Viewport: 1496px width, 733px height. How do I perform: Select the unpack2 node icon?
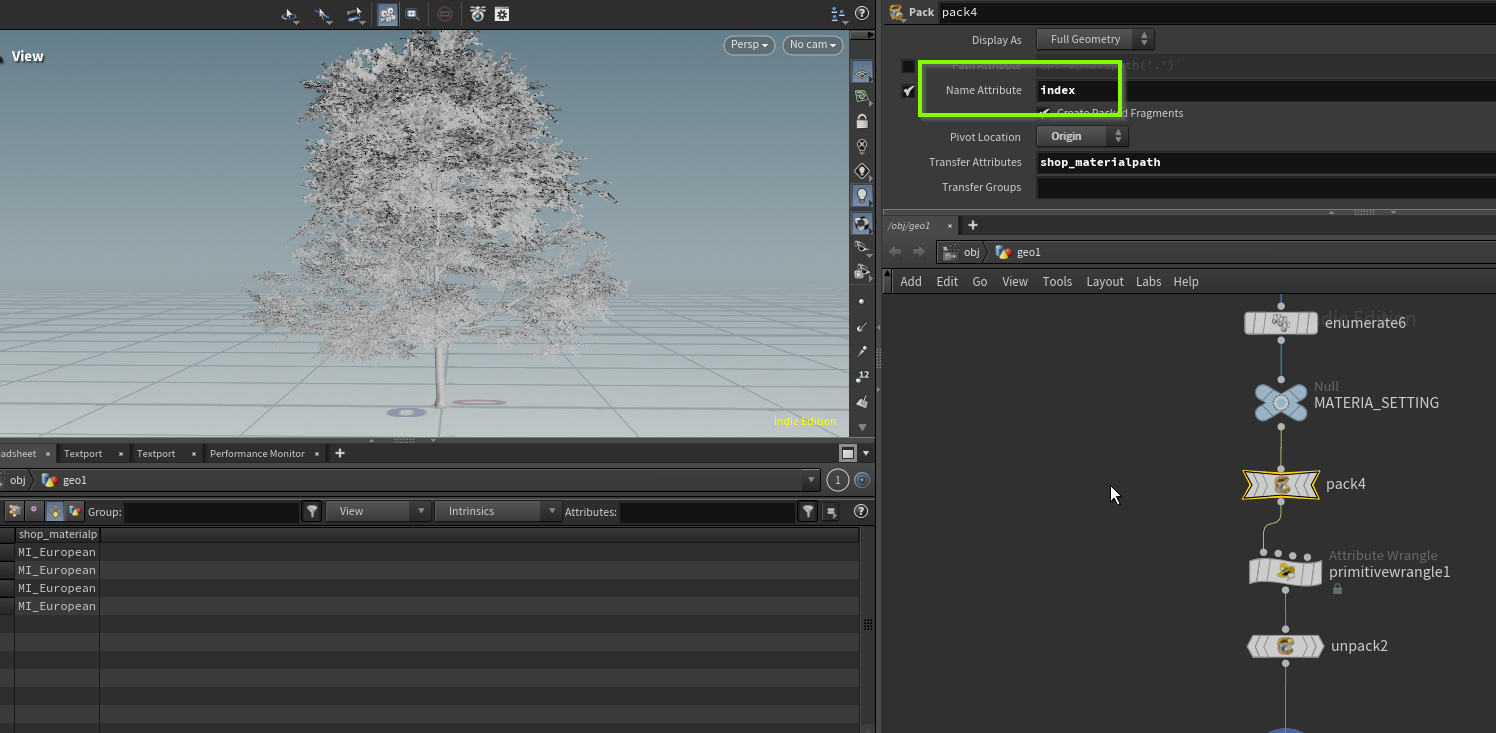click(1284, 646)
